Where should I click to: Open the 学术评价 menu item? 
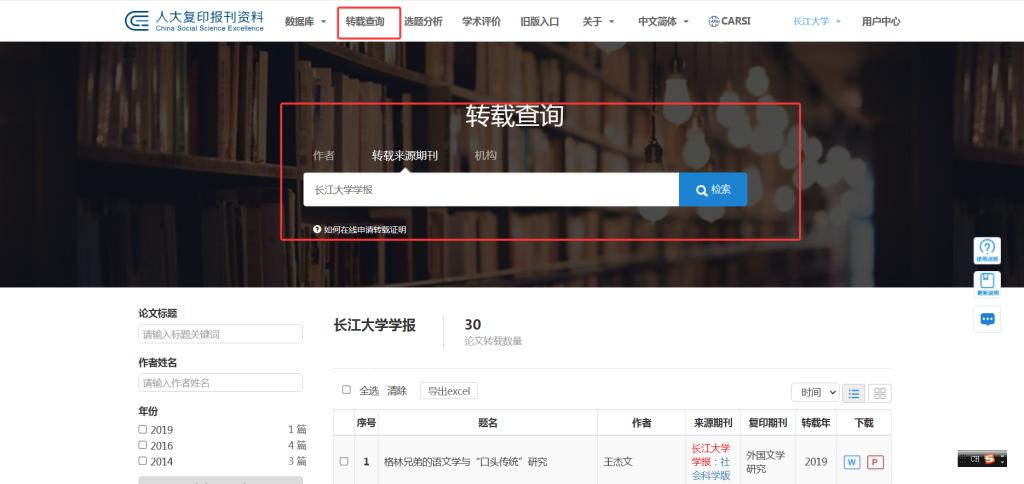481,22
